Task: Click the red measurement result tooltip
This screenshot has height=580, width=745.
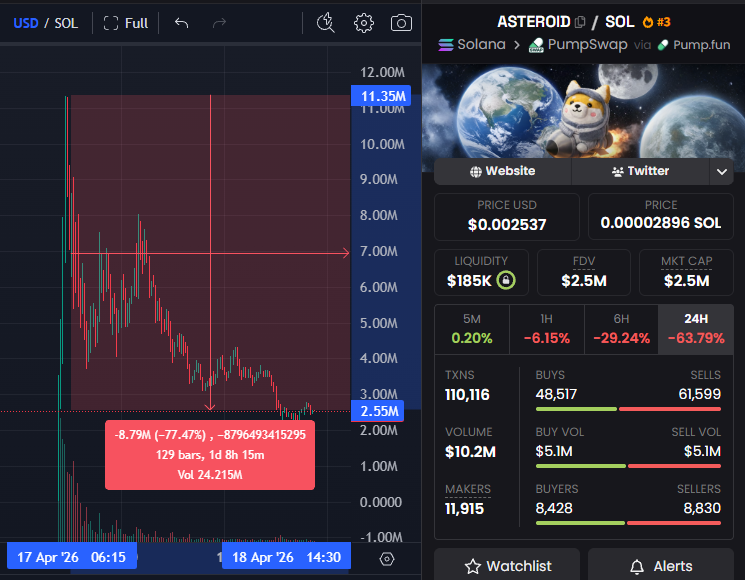Action: coord(210,455)
